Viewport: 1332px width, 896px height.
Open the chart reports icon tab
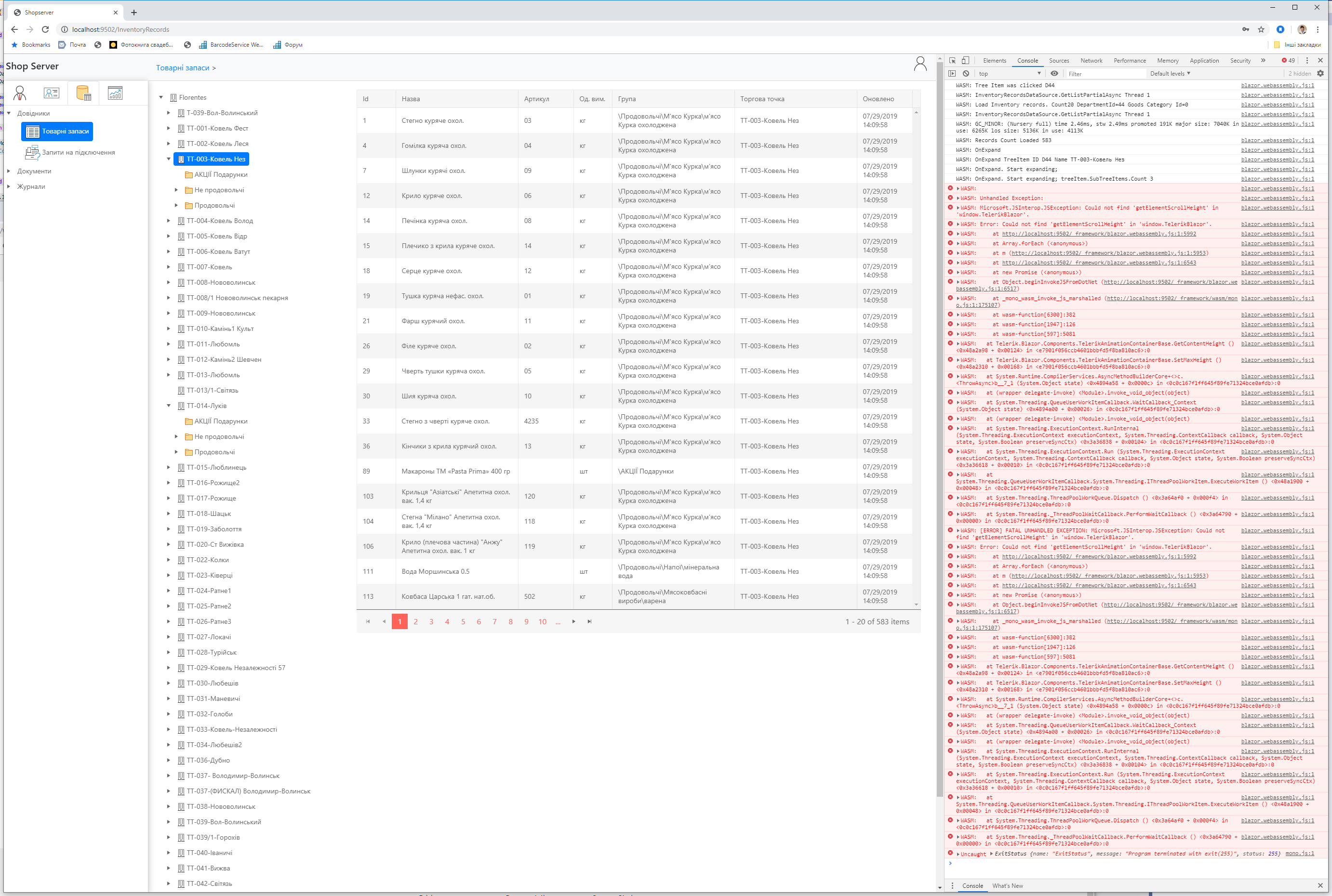pyautogui.click(x=115, y=93)
